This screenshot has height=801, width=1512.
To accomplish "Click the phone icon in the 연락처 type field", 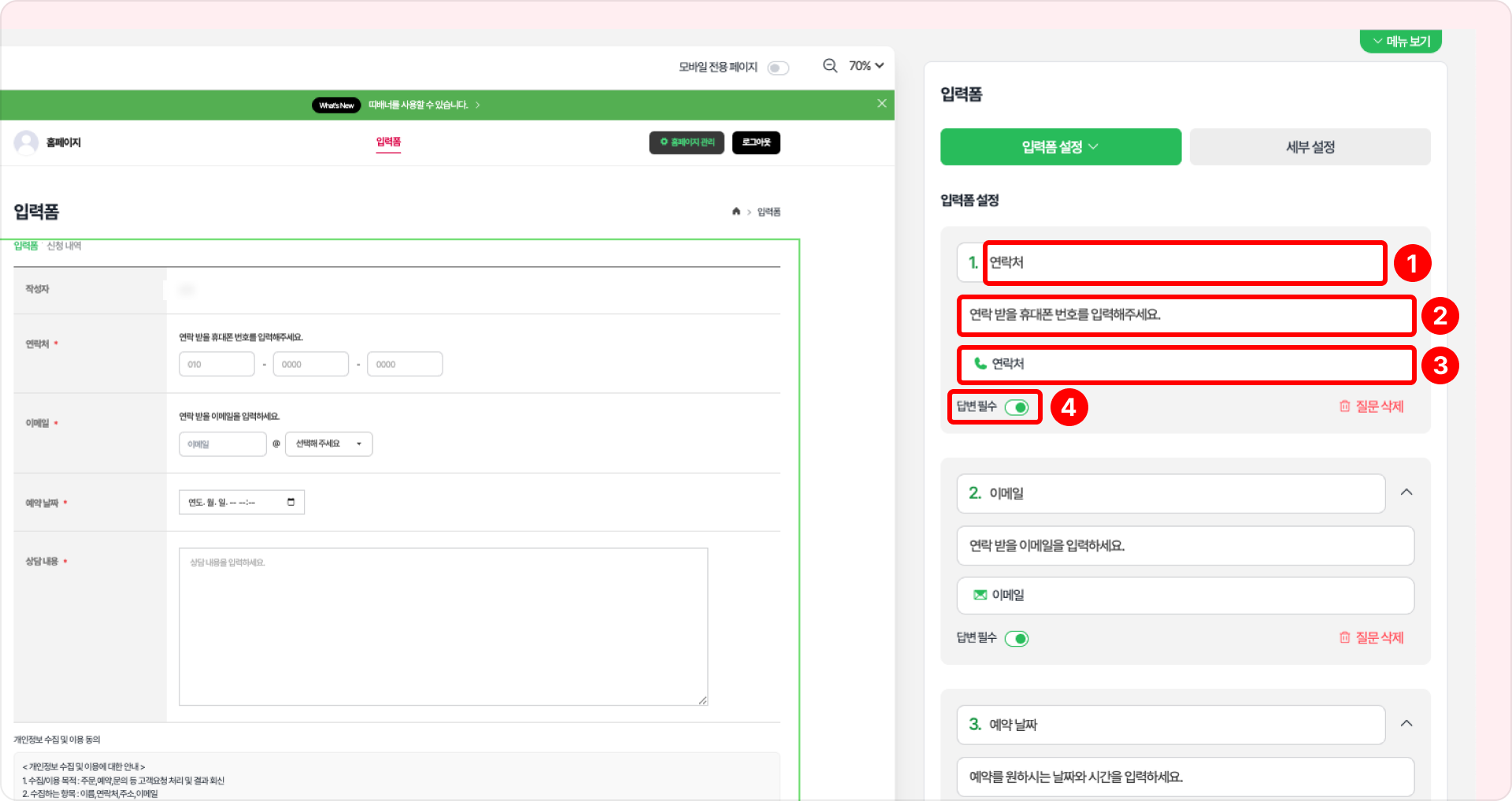I will click(980, 363).
